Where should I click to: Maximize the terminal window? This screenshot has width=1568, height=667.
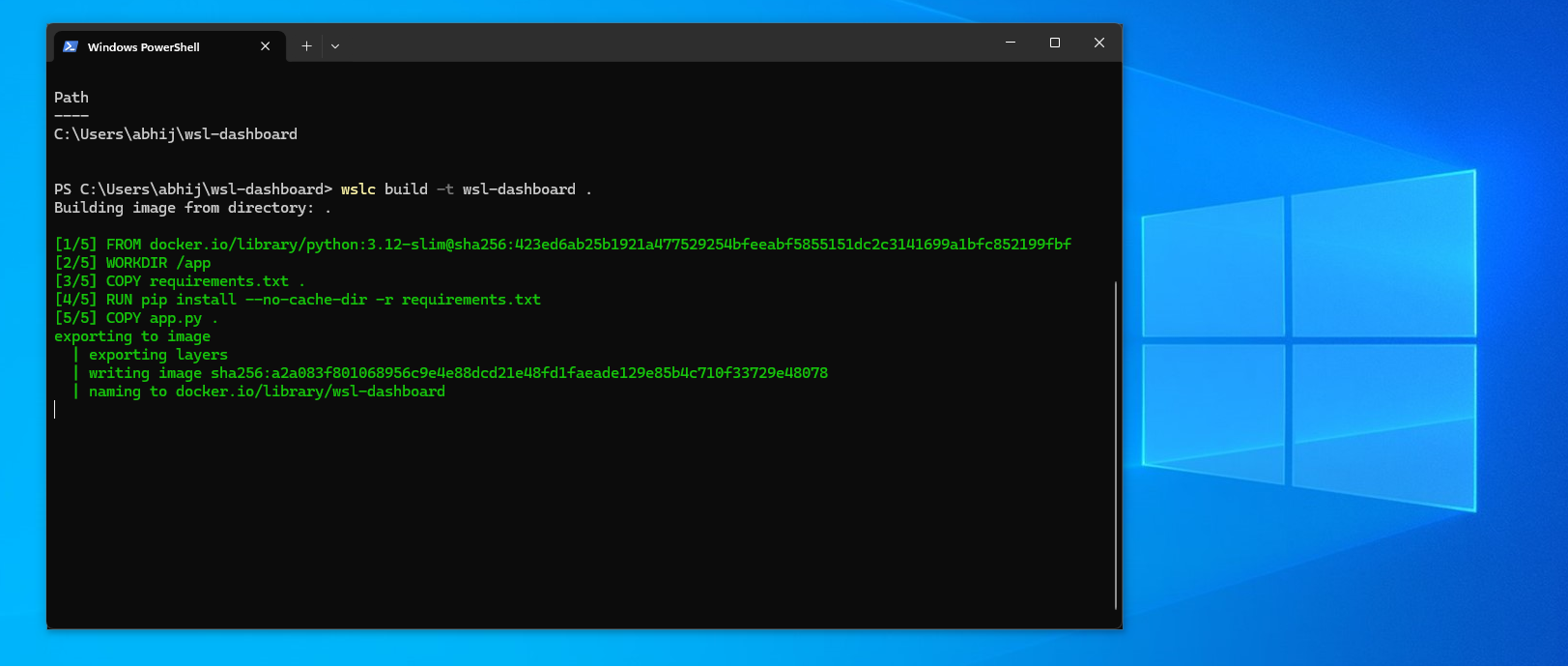(x=1055, y=43)
